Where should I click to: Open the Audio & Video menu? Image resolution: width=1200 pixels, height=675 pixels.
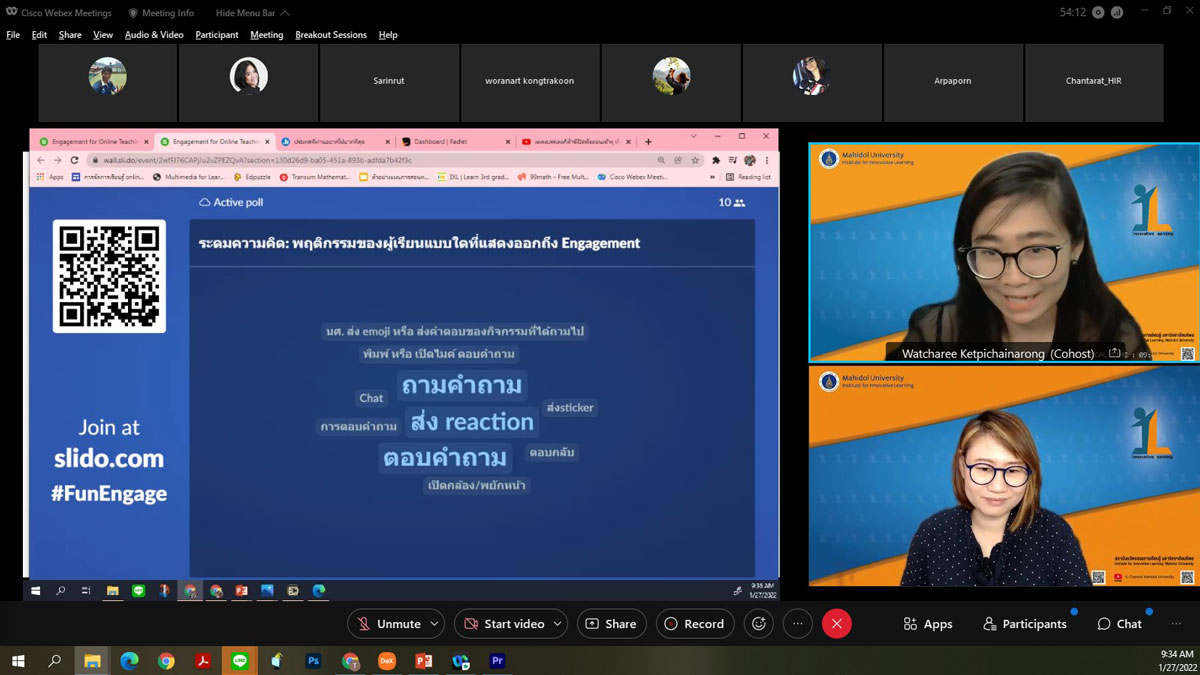154,35
